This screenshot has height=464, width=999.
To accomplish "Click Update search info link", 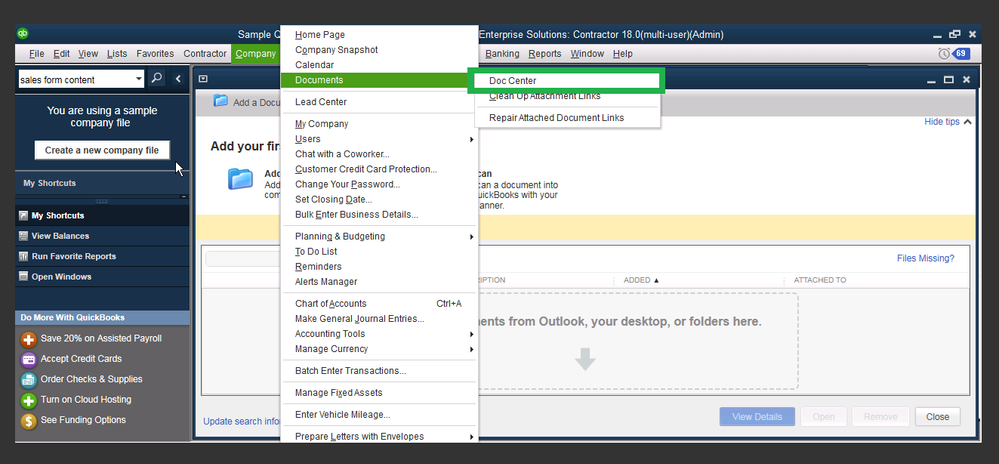I will pos(241,421).
